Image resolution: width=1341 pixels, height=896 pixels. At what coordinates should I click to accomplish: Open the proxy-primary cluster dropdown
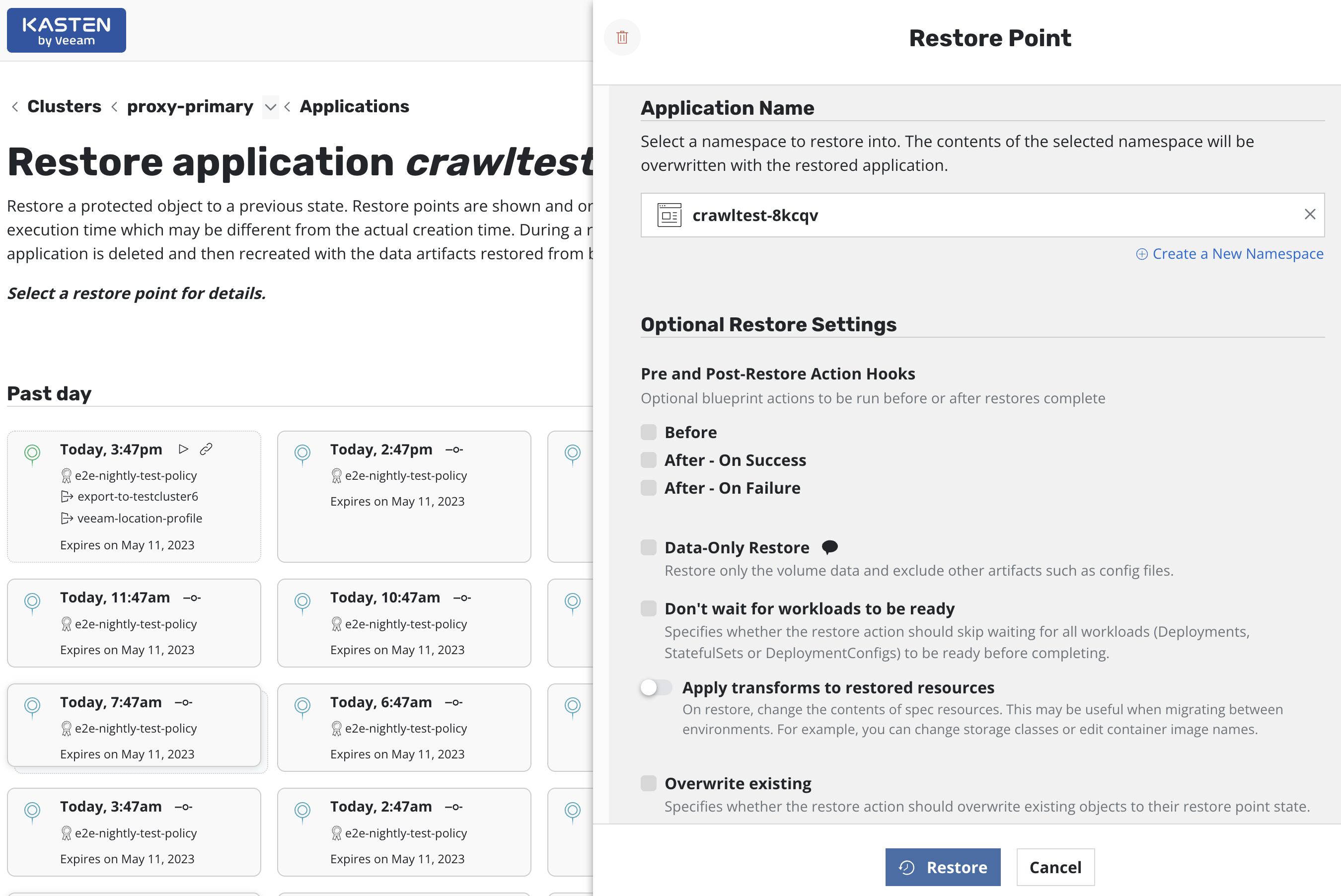pos(270,107)
